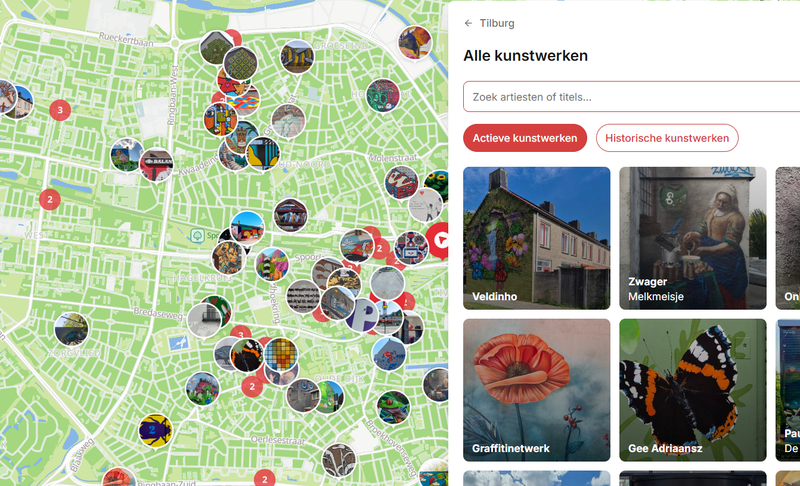
Task: Open the cluster marker labeled 3 near Ringbaan-West
Action: [x=60, y=110]
